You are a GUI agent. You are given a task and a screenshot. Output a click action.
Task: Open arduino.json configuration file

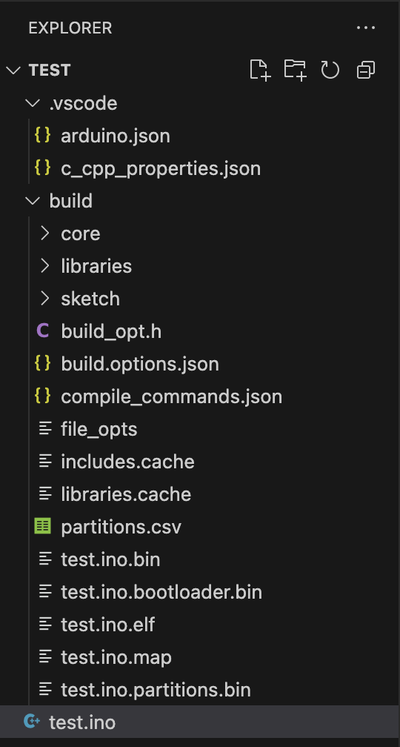point(200,136)
